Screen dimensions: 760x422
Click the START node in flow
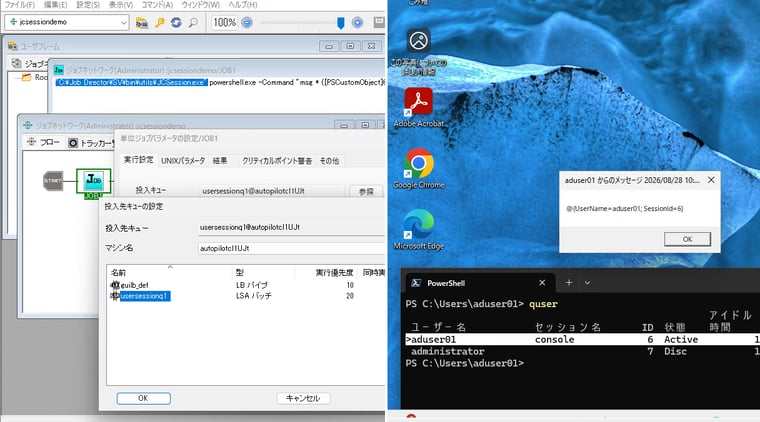[53, 181]
